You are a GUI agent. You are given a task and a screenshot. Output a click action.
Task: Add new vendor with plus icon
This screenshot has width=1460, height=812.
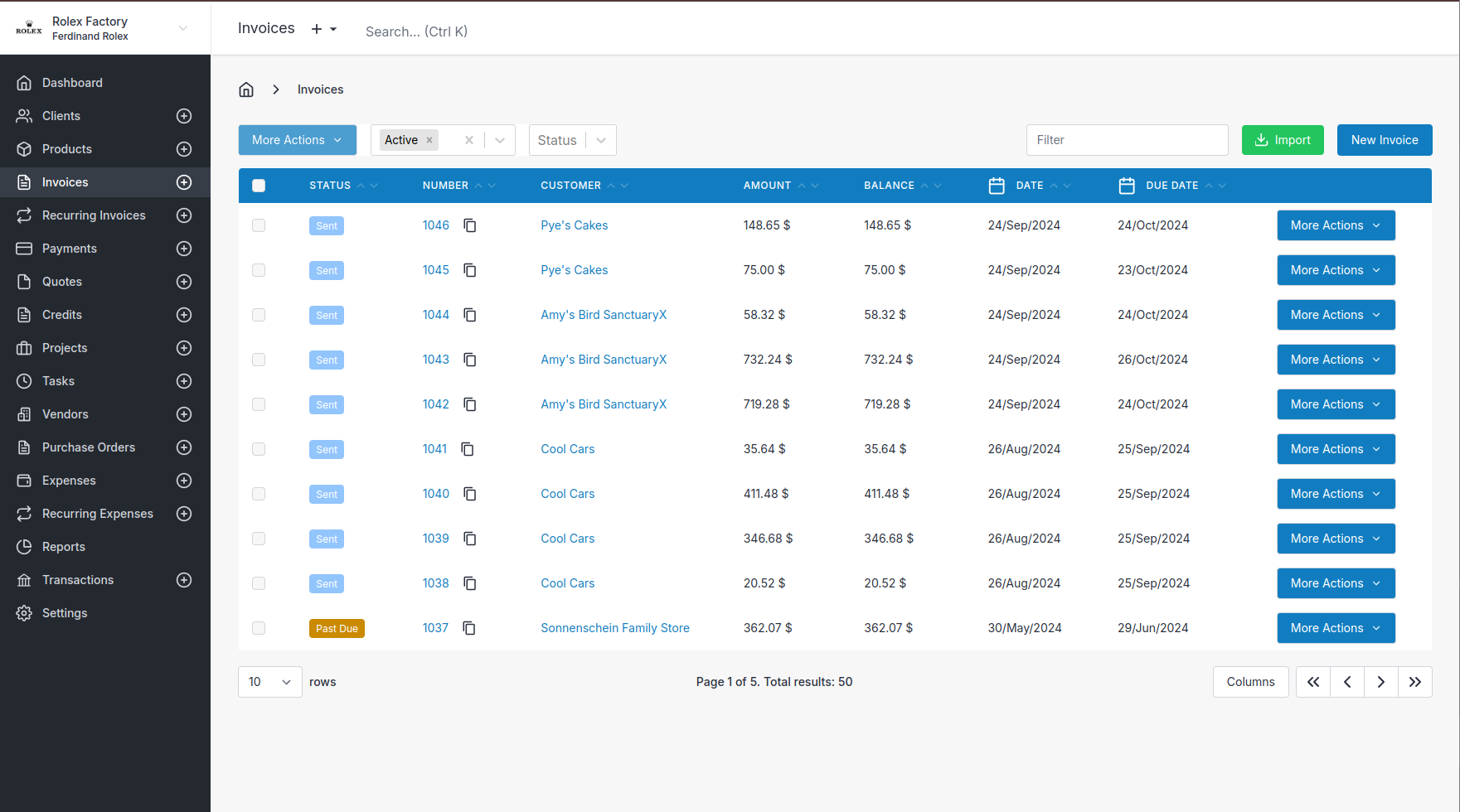184,414
